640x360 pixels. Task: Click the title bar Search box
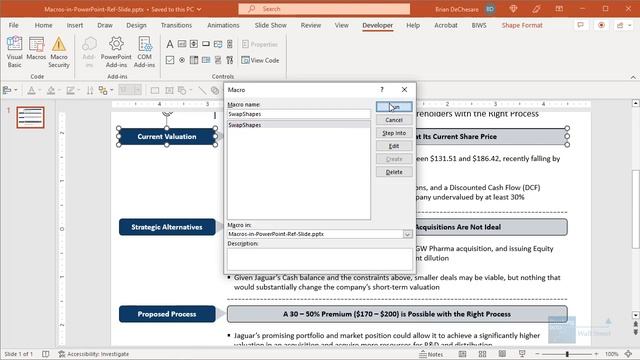324,9
